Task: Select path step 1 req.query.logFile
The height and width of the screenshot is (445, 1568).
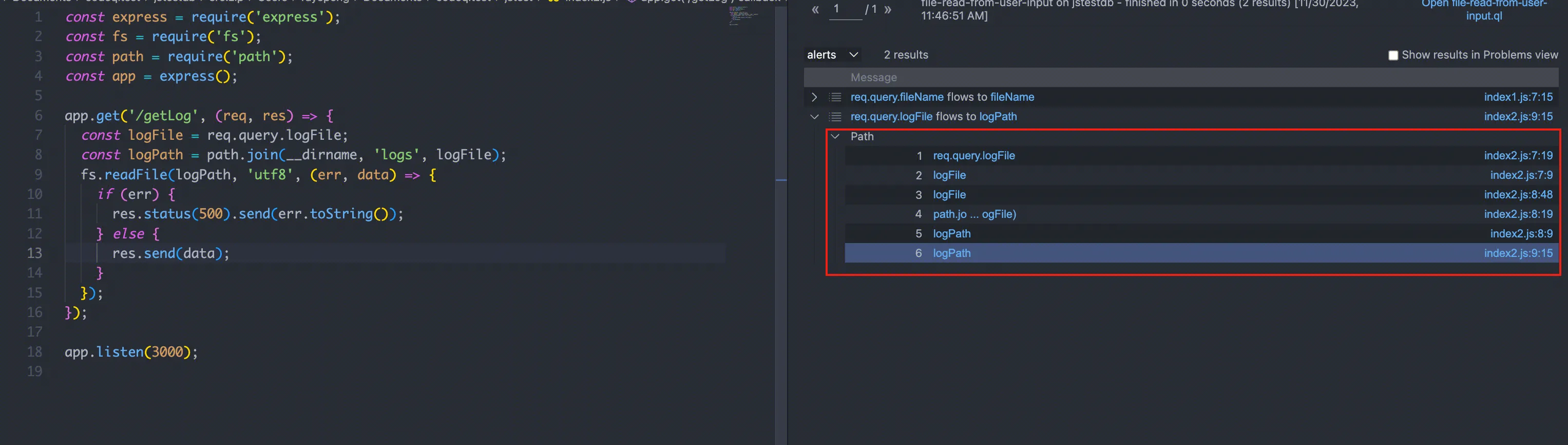Action: 974,156
